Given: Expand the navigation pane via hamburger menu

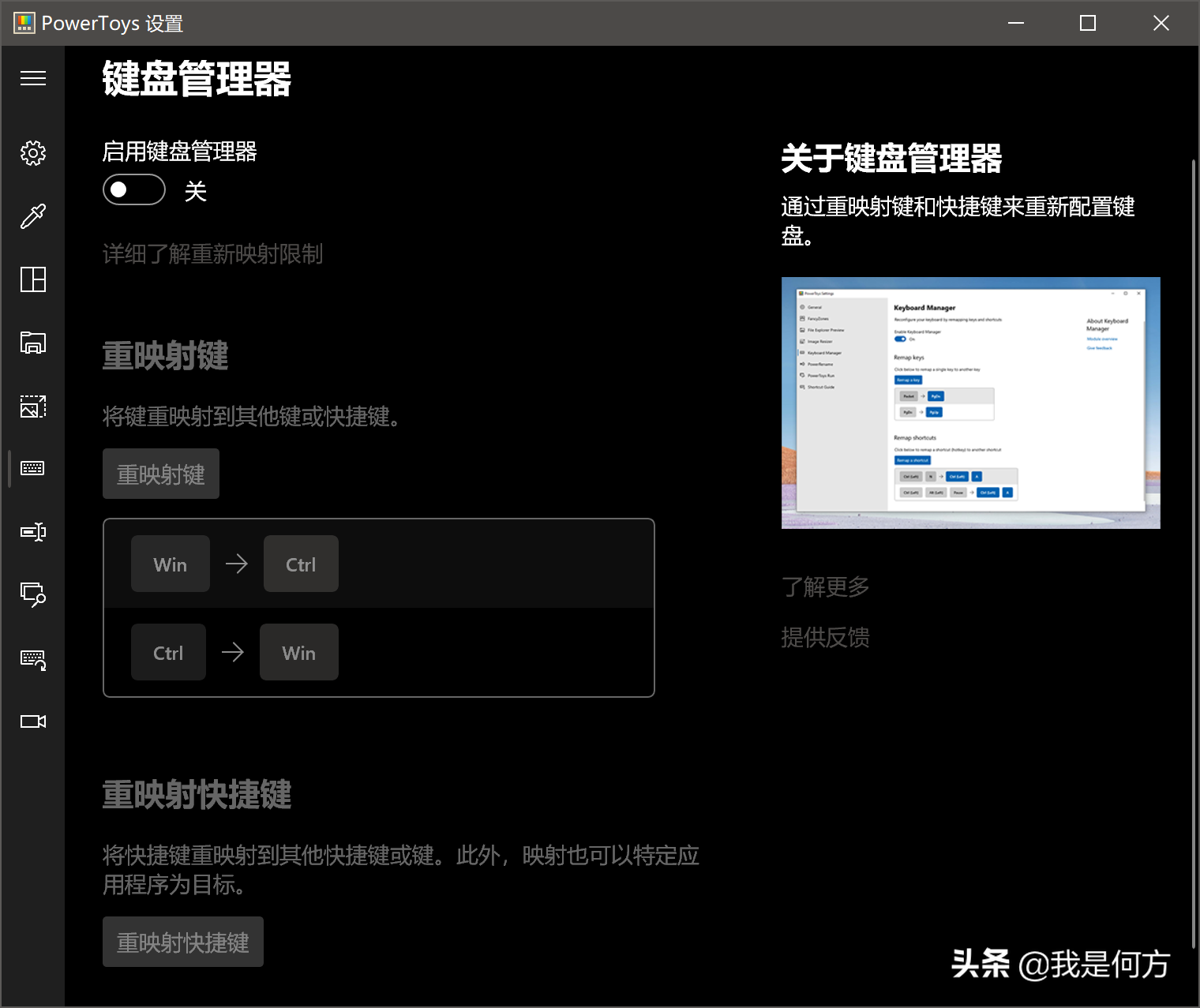Looking at the screenshot, I should point(32,77).
